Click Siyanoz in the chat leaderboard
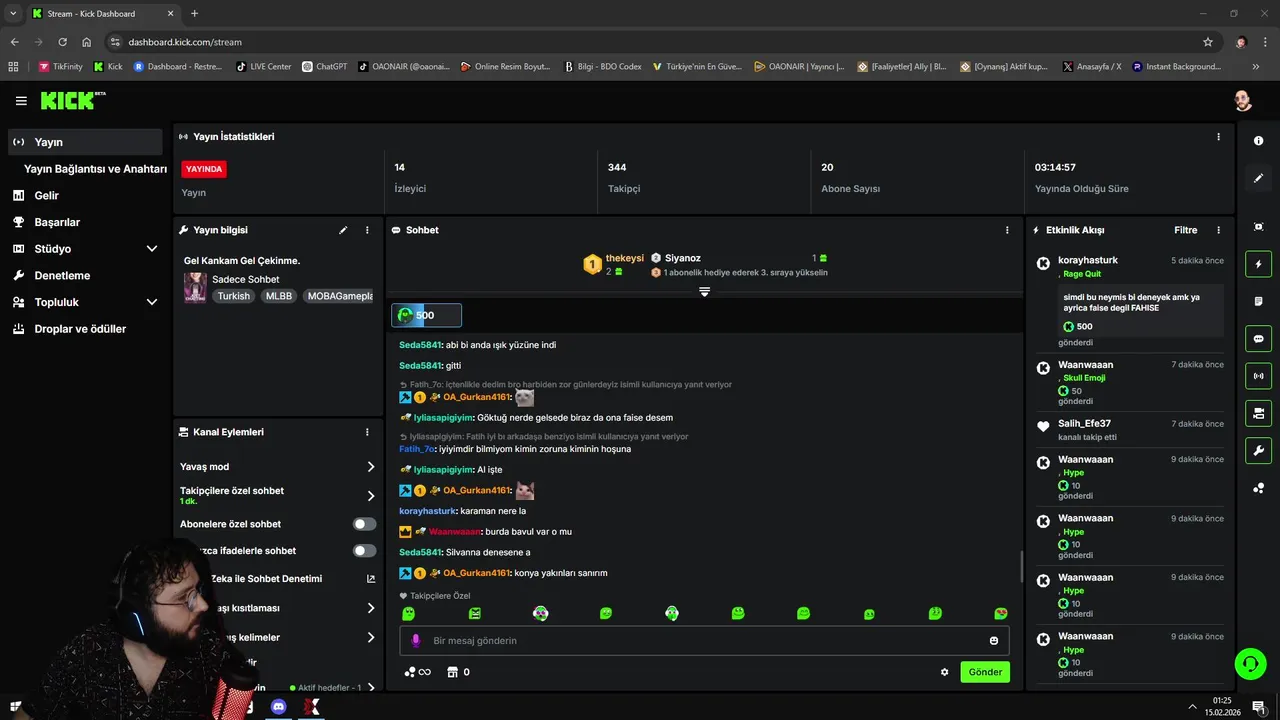 point(683,258)
